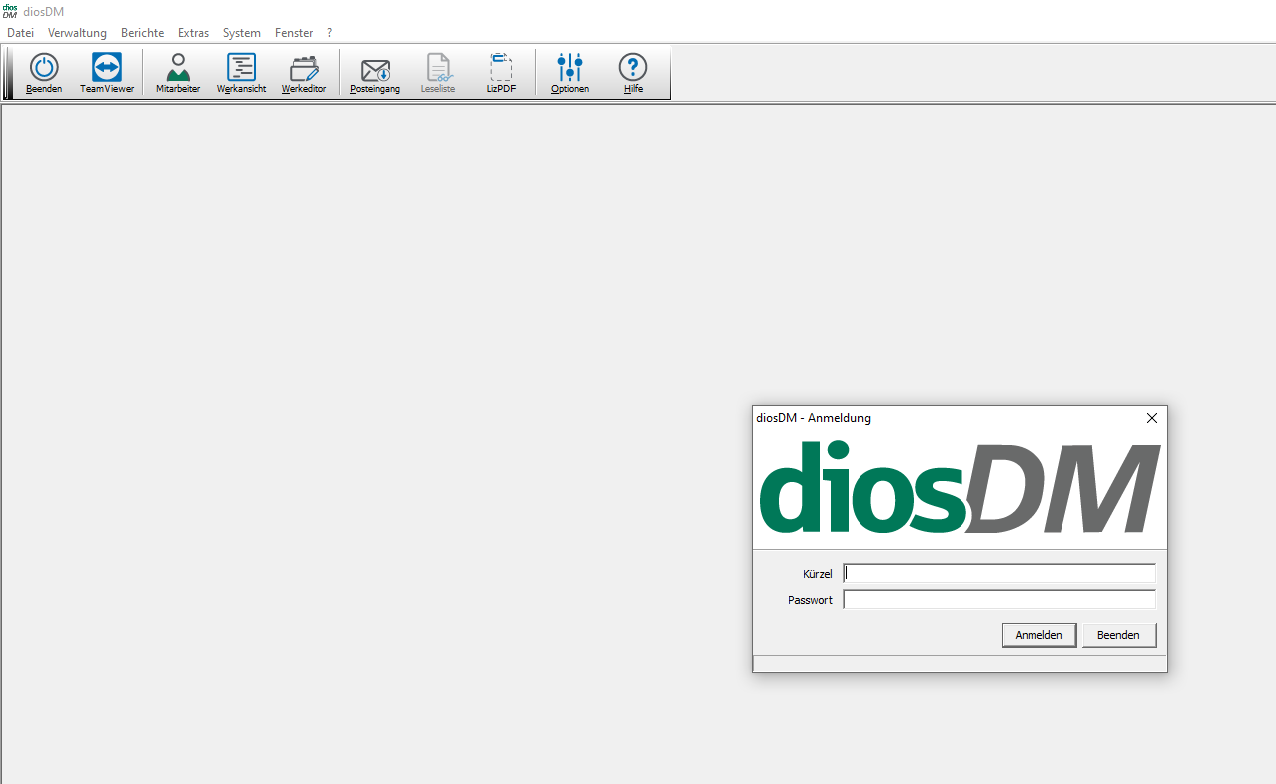The width and height of the screenshot is (1276, 784).
Task: Launch TeamViewer from the toolbar
Action: tap(107, 69)
